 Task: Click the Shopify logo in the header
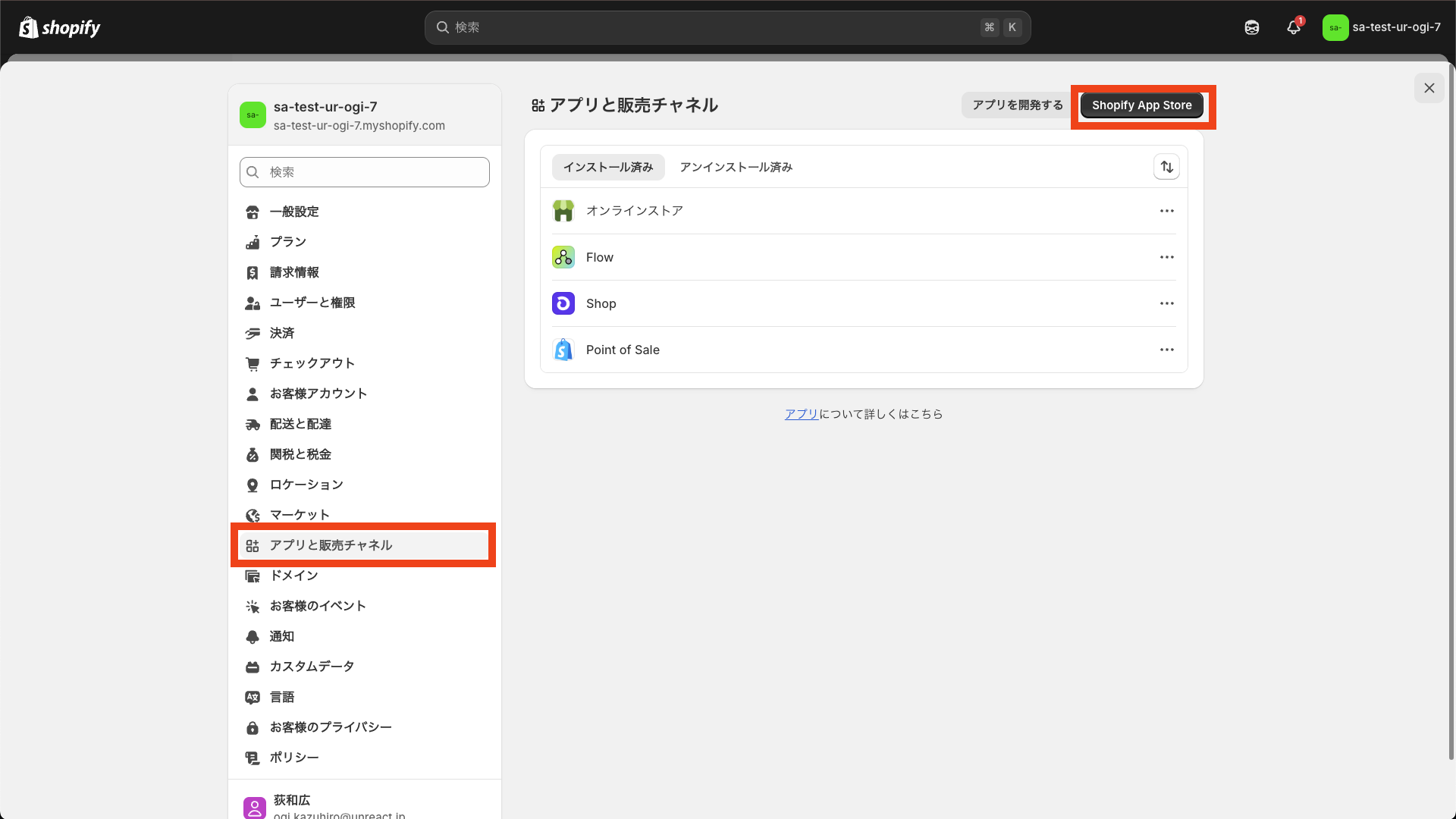pyautogui.click(x=60, y=28)
